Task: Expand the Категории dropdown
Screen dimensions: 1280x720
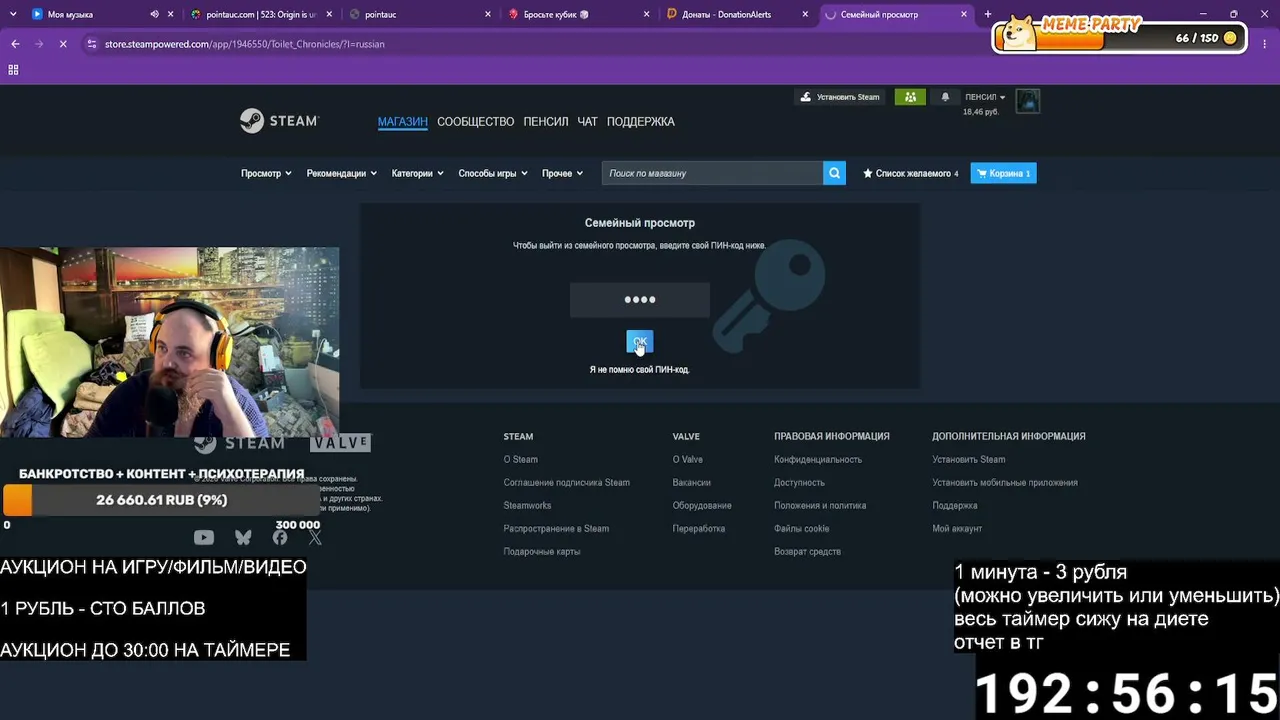Action: (417, 173)
